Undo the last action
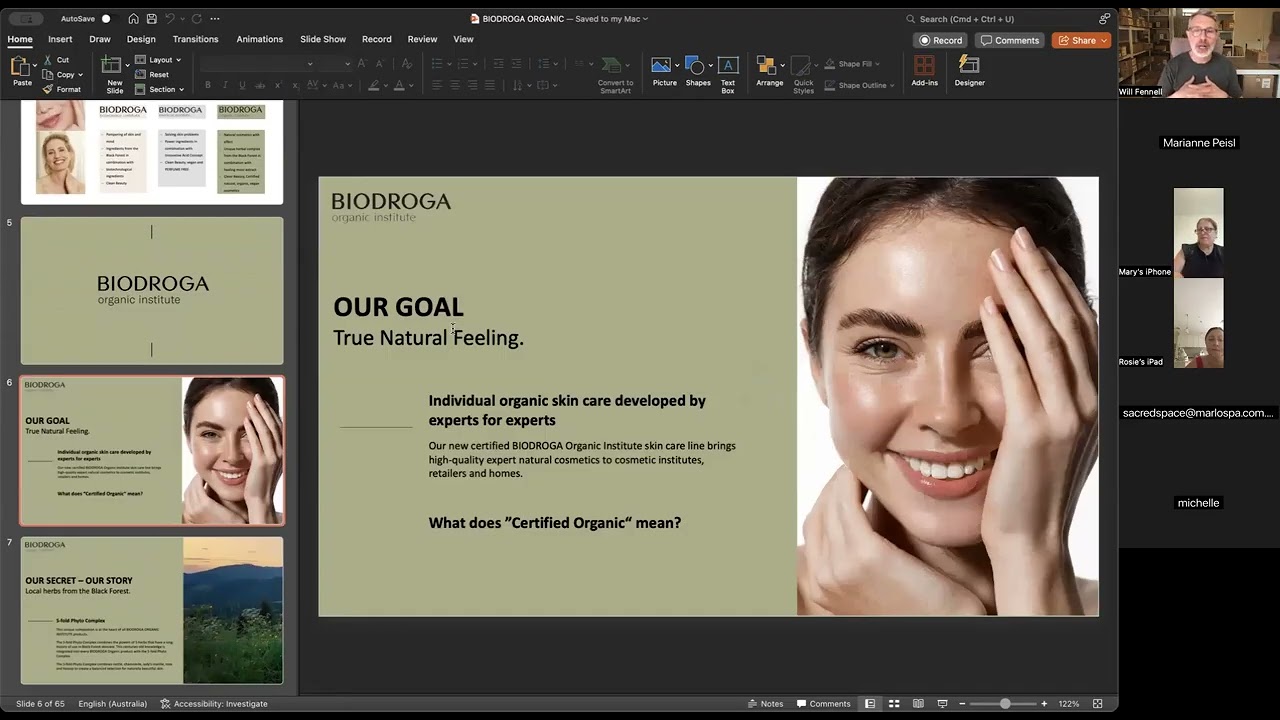Viewport: 1280px width, 720px height. click(x=170, y=18)
